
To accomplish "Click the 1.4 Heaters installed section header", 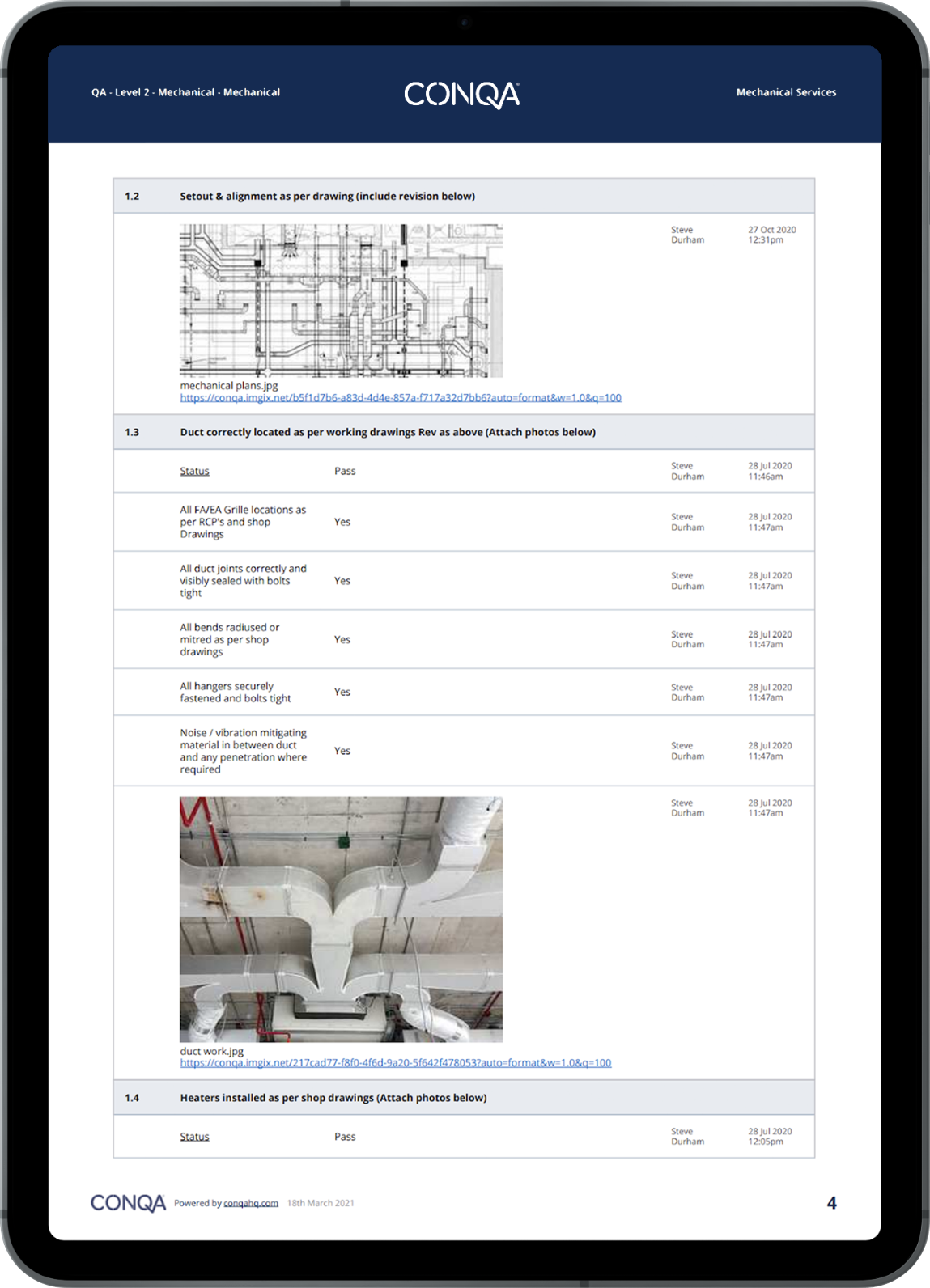I will (x=333, y=1098).
